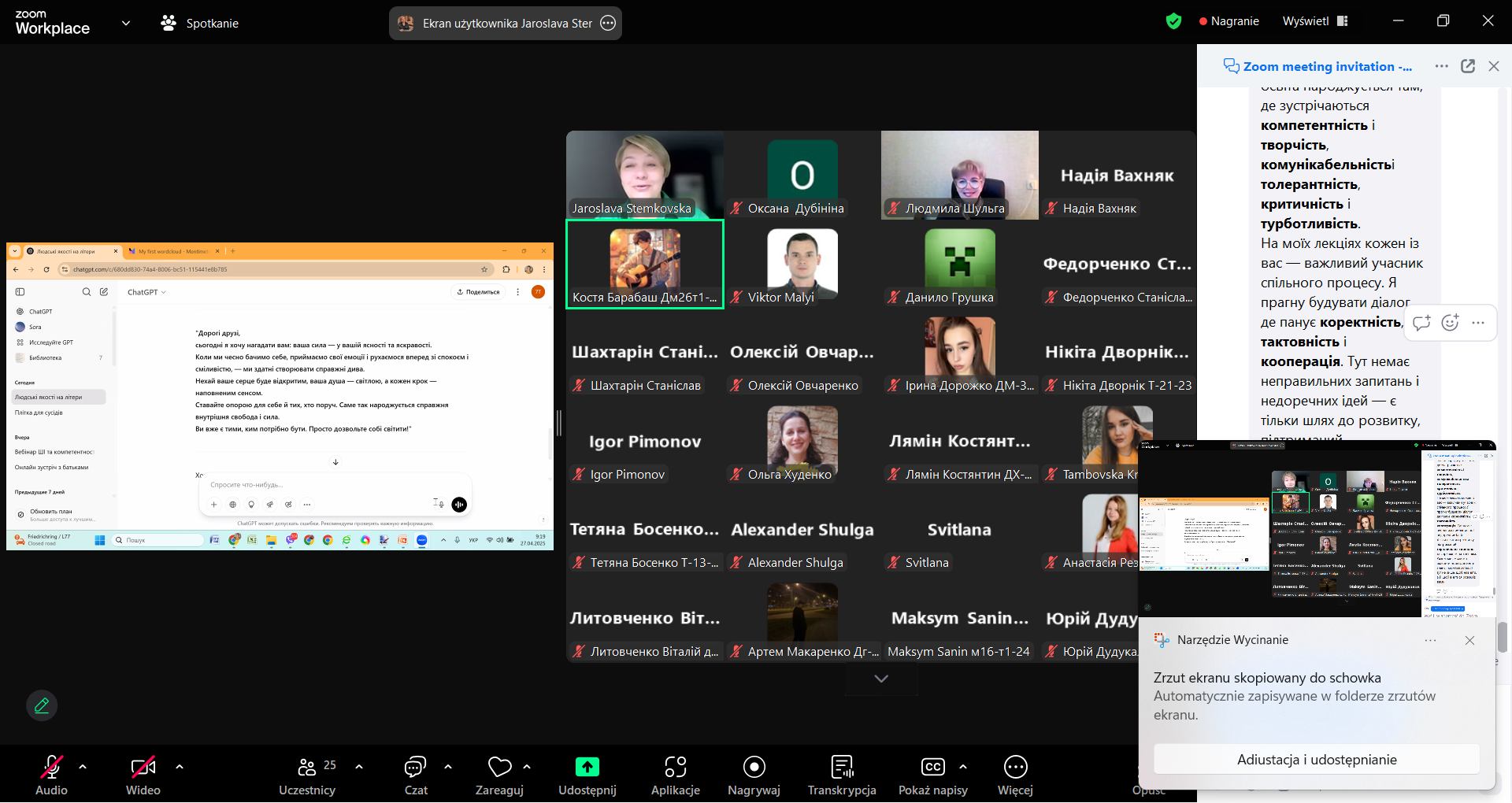Expand video options arrow next to Wideo
The height and width of the screenshot is (803, 1512).
(x=179, y=766)
